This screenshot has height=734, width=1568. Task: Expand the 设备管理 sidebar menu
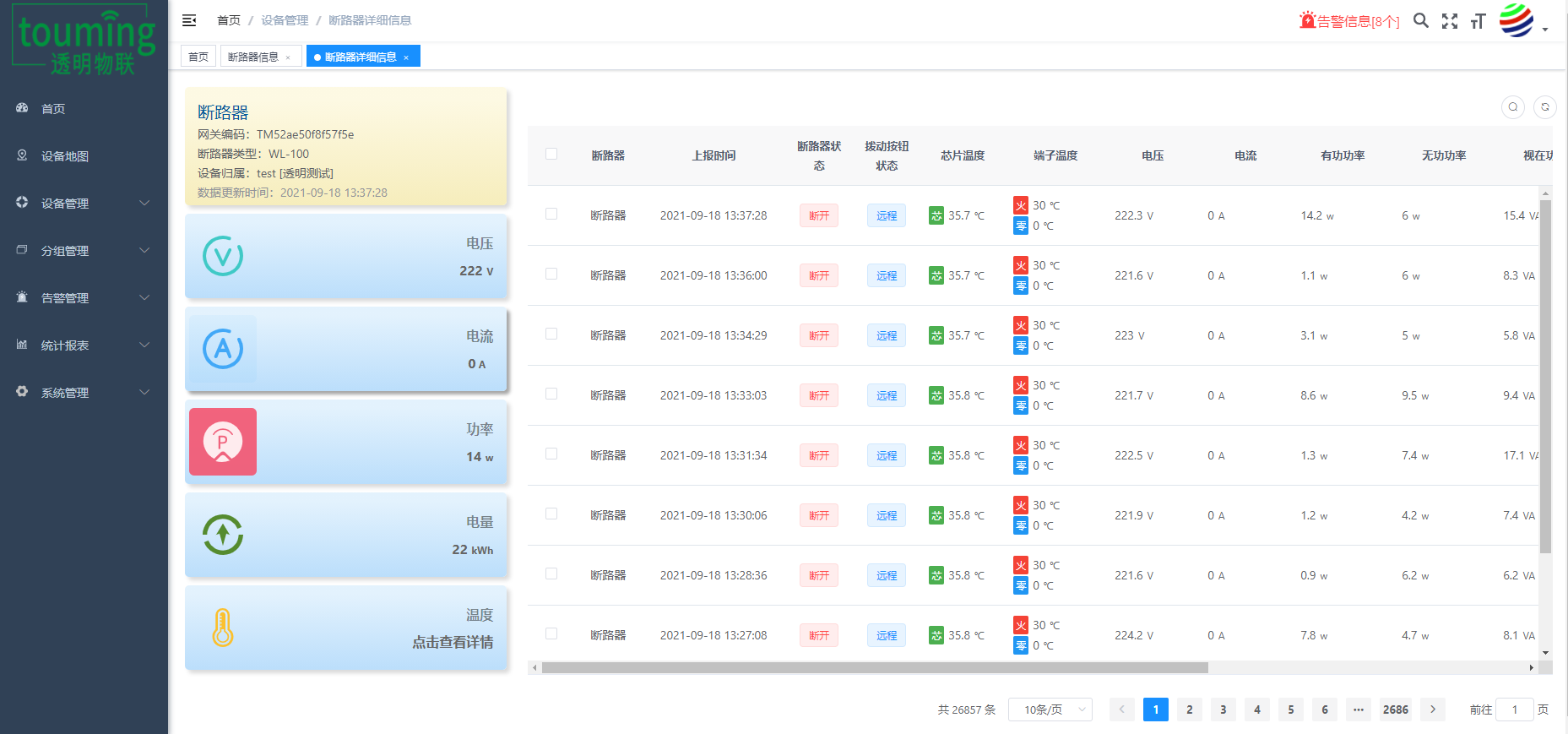(83, 204)
